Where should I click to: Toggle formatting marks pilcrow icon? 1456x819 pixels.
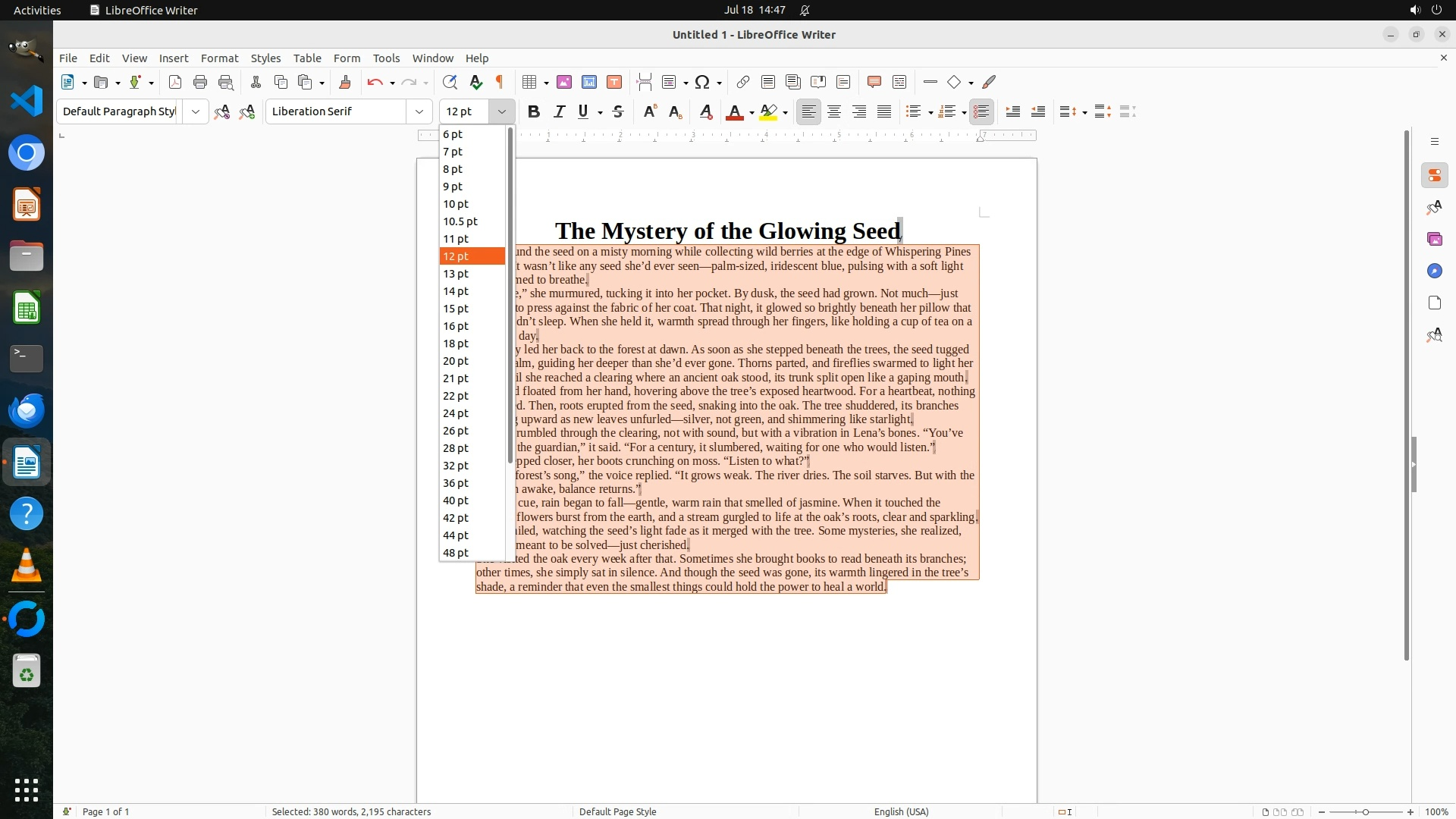coord(500,82)
